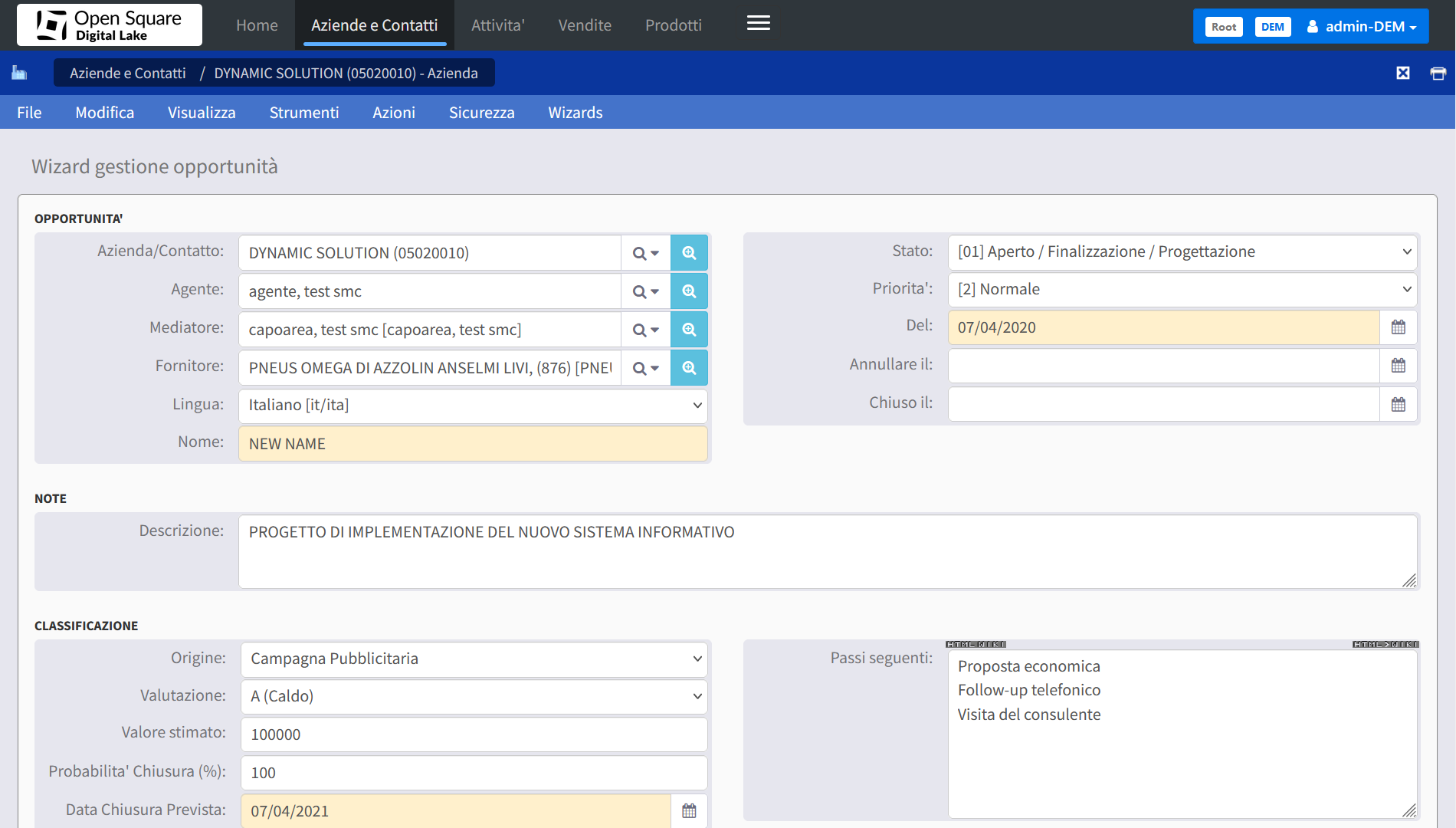Click zoom detail icon for Fornitore
1456x828 pixels.
point(689,368)
